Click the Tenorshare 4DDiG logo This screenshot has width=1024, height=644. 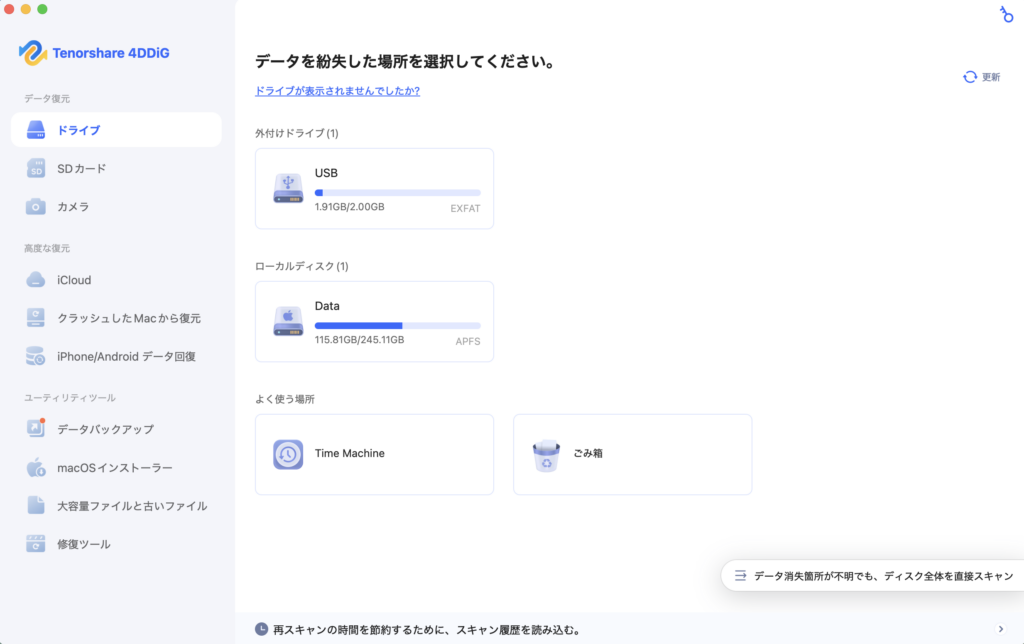pyautogui.click(x=93, y=52)
